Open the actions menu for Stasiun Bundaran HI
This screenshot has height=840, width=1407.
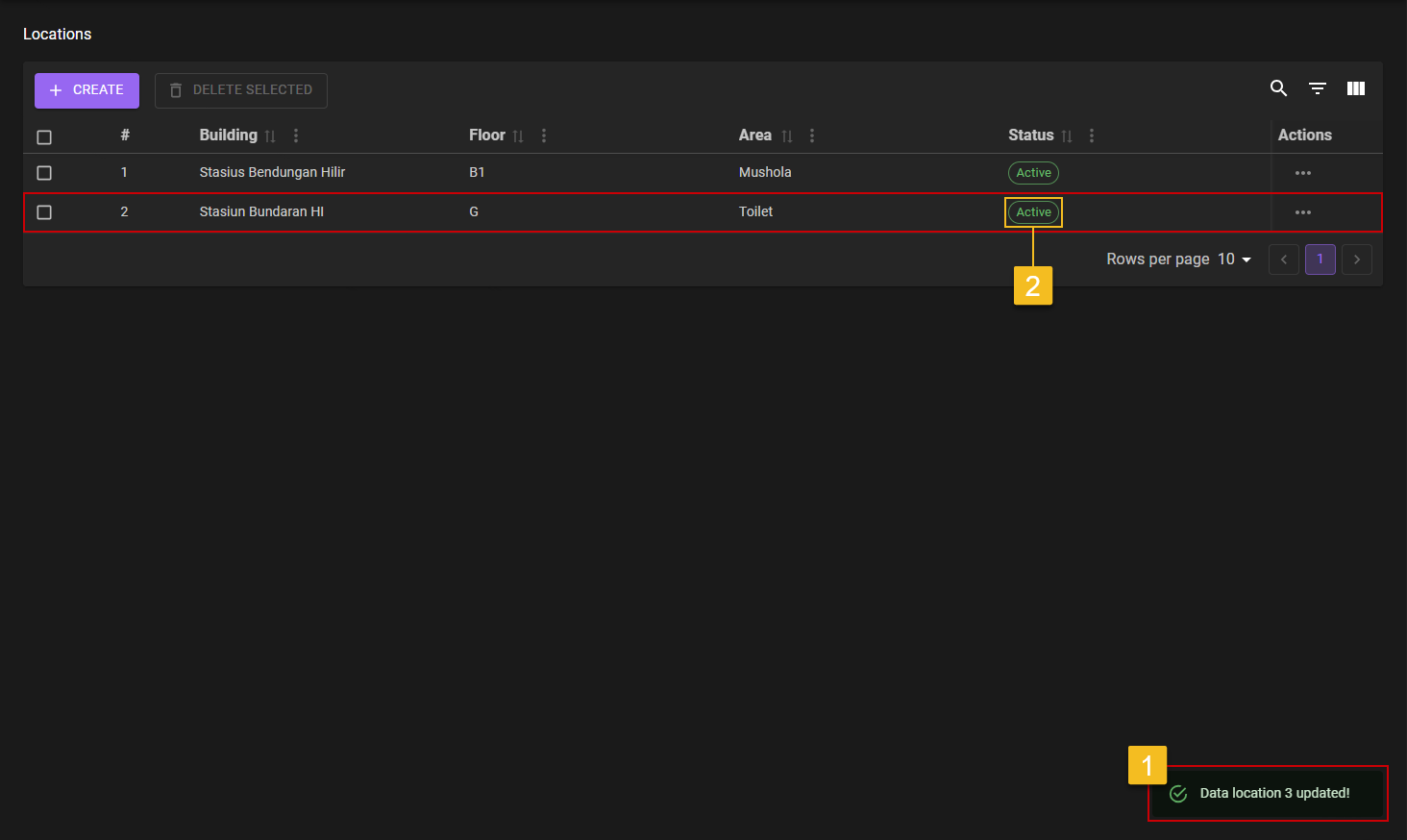[x=1302, y=211]
